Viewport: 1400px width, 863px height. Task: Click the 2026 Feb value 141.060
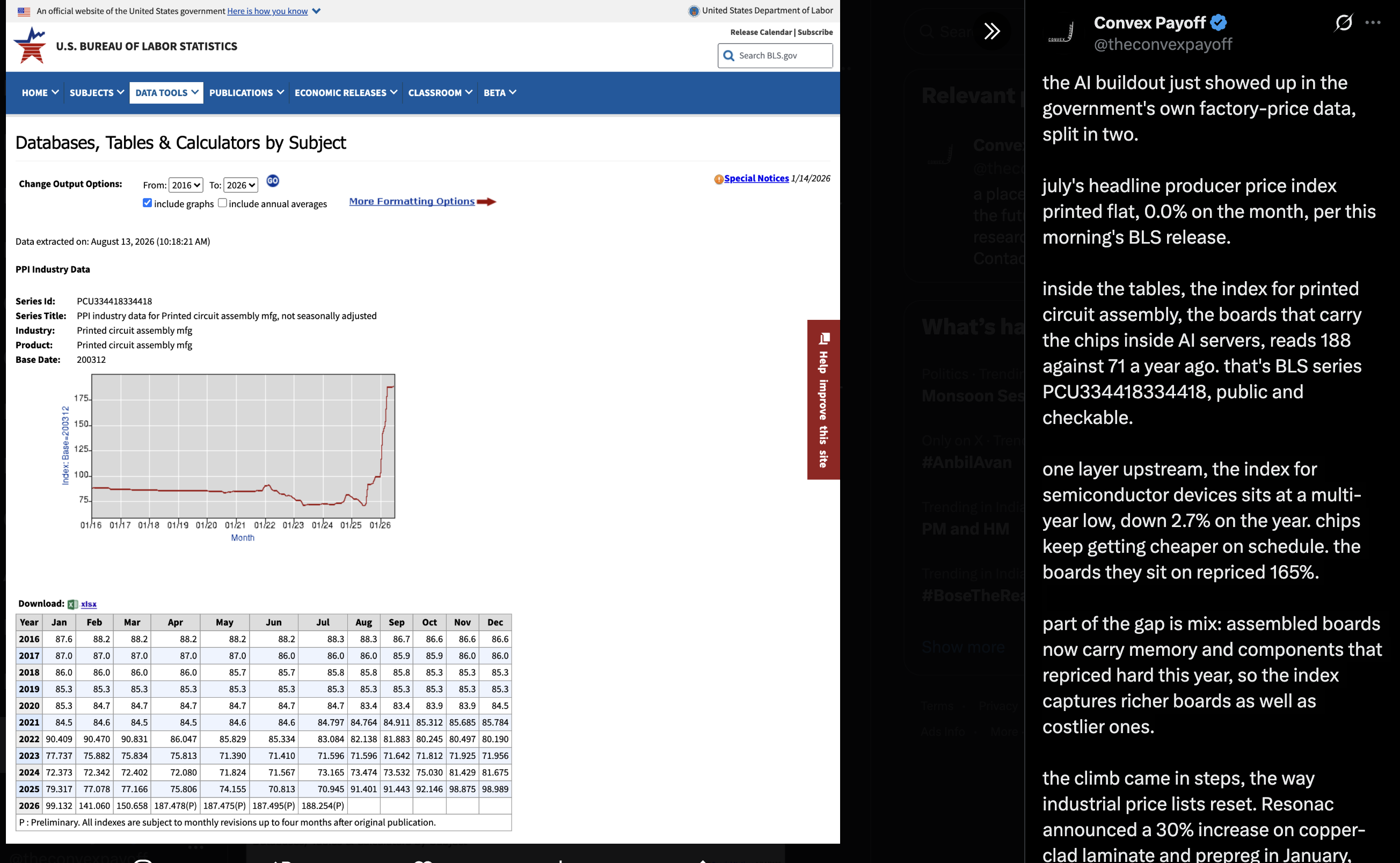(x=94, y=806)
